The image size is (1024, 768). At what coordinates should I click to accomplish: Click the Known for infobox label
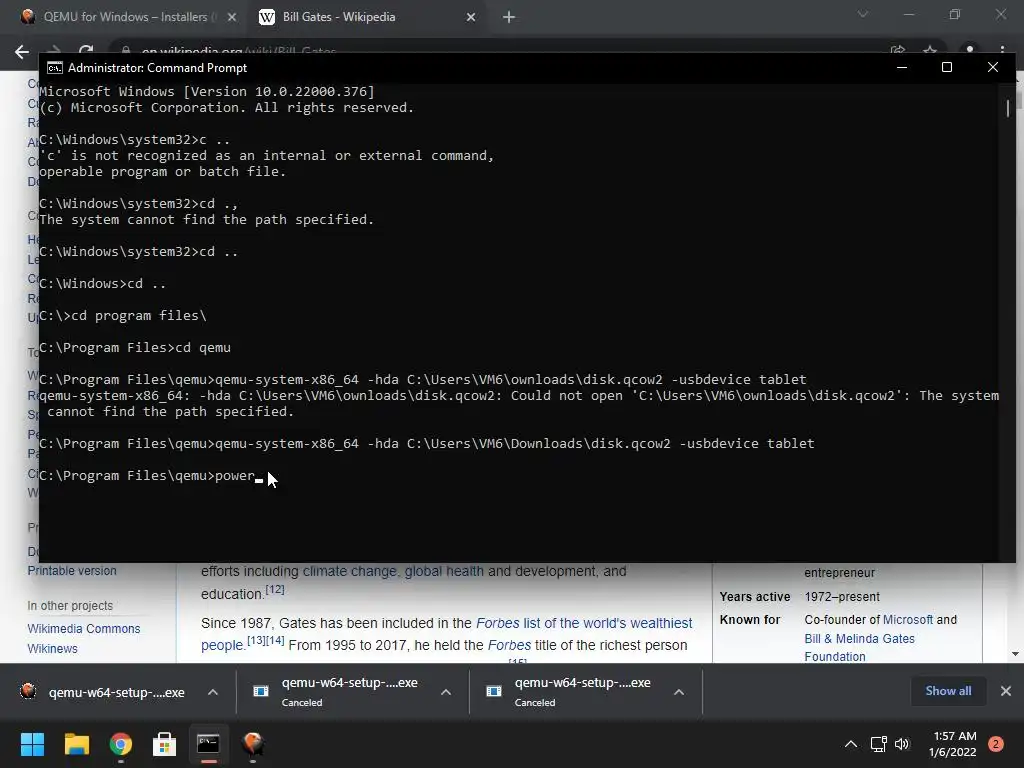coord(750,620)
